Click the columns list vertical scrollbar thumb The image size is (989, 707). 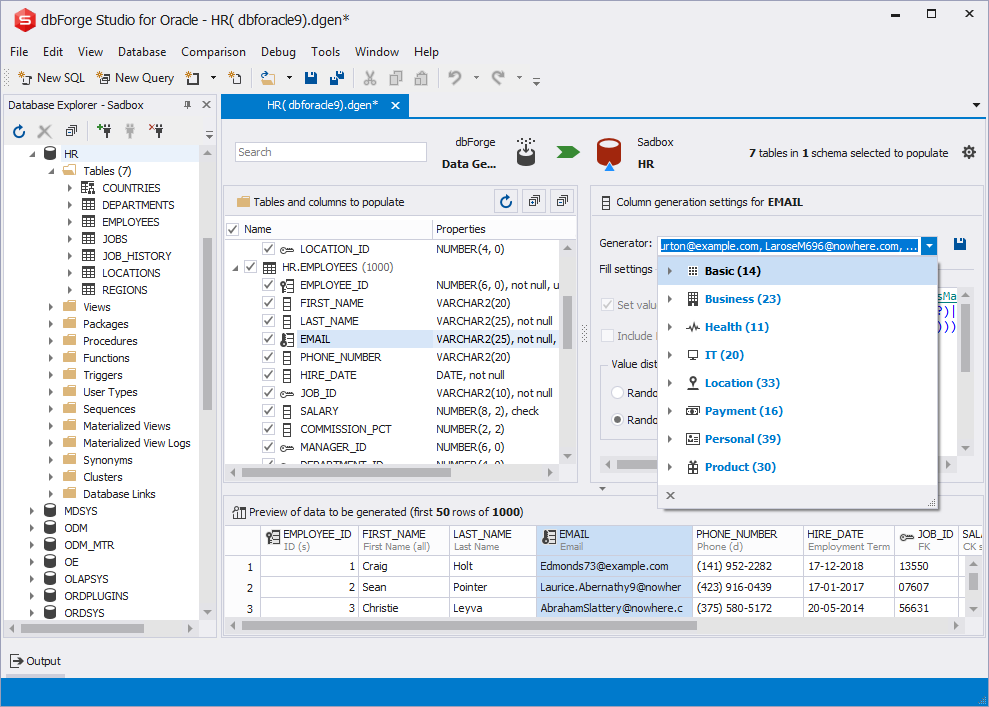pos(567,322)
